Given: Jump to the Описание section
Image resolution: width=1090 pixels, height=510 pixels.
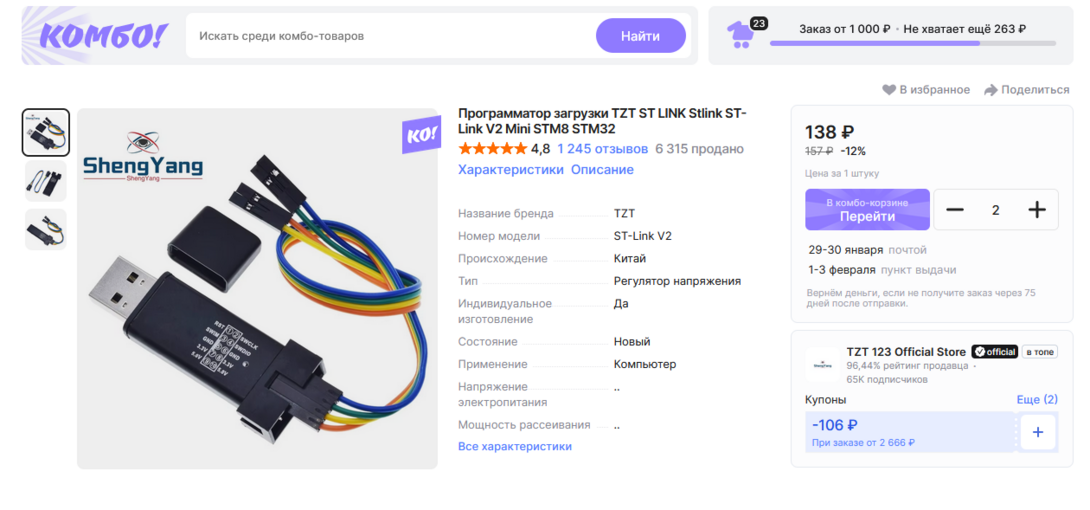Looking at the screenshot, I should 602,170.
